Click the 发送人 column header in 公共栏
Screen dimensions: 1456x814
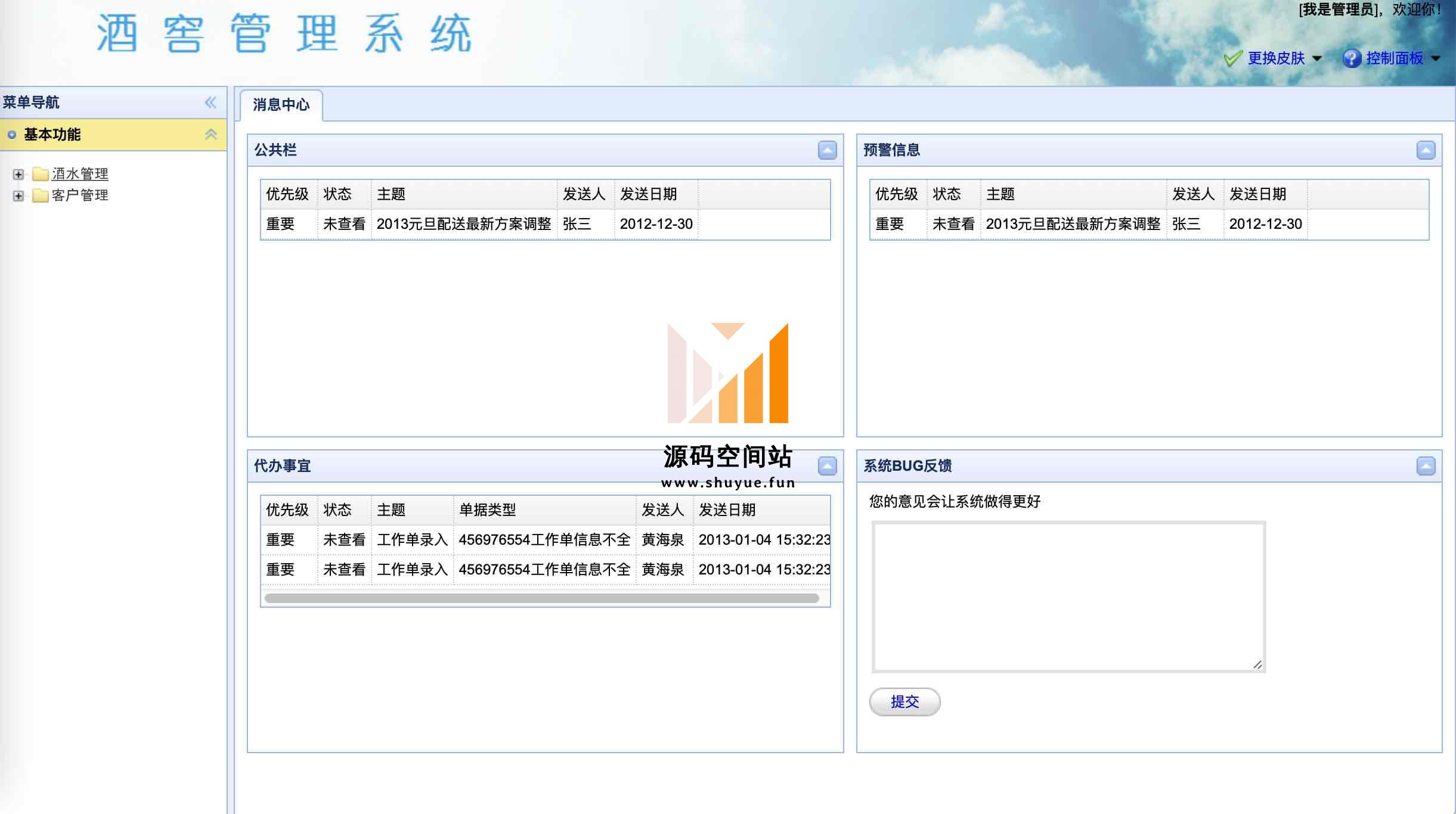[586, 194]
